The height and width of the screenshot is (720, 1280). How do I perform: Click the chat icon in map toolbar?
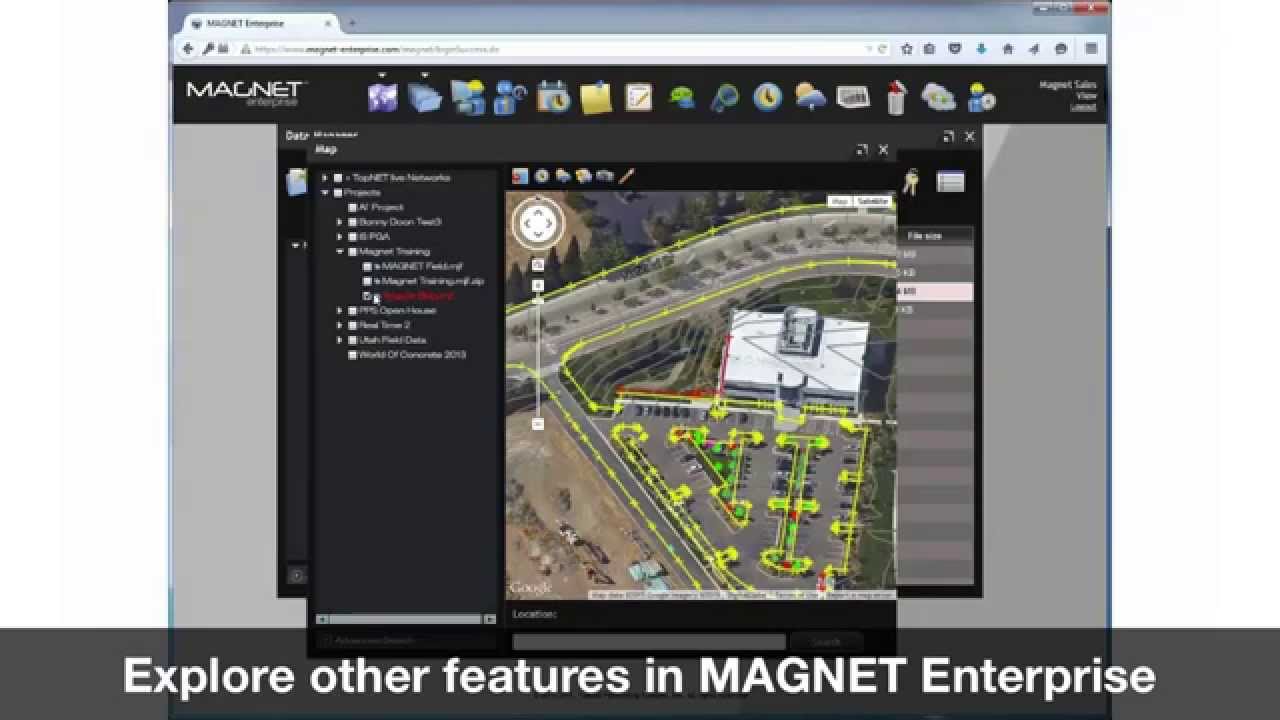584,176
